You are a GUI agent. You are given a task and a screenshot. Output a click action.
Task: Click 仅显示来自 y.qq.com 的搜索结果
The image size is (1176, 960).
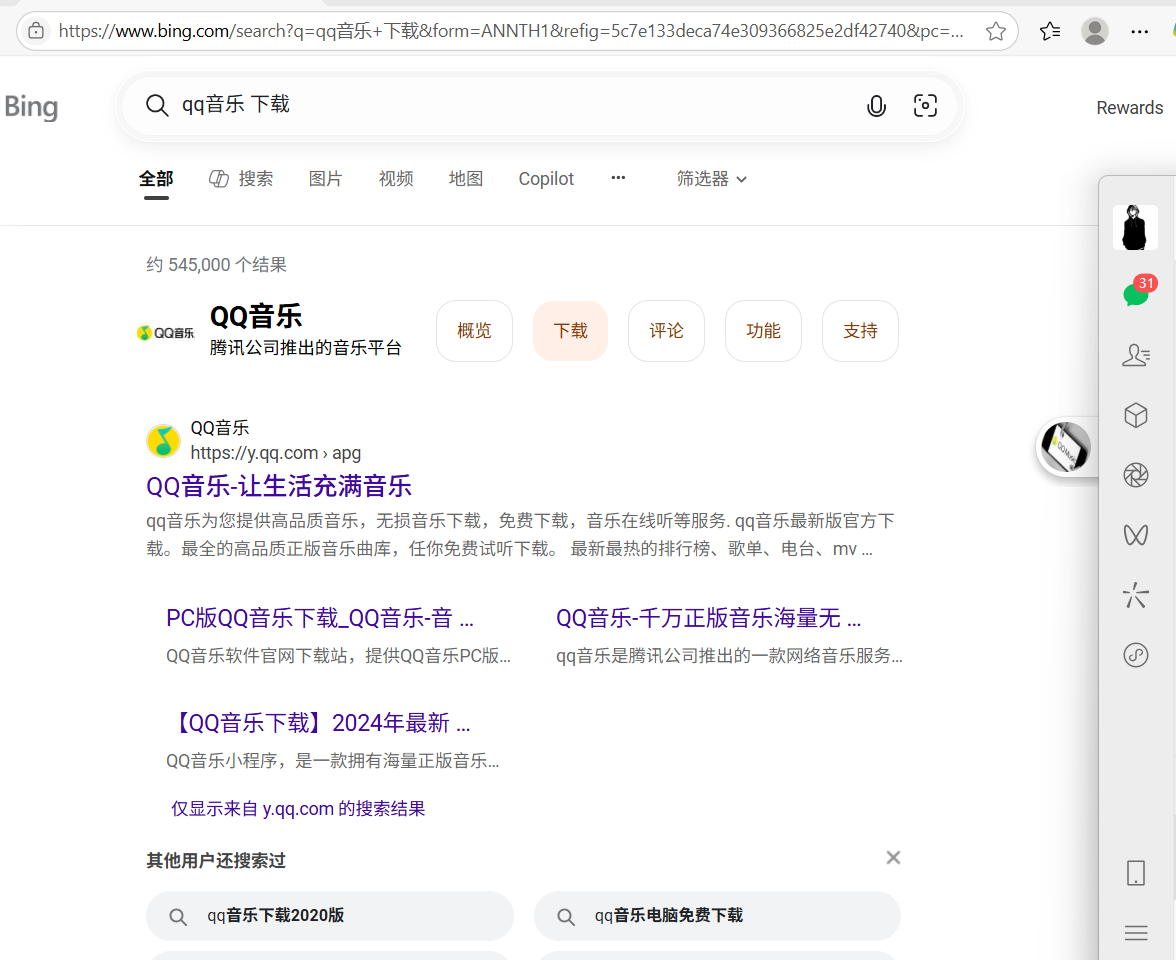298,808
